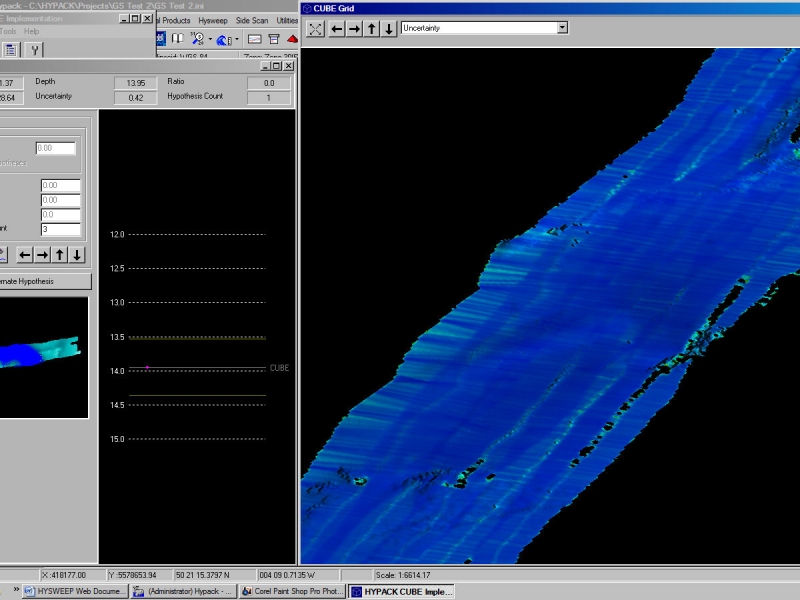Pan right using CUBE Grid toolbar arrow
Image resolution: width=800 pixels, height=600 pixels.
354,29
